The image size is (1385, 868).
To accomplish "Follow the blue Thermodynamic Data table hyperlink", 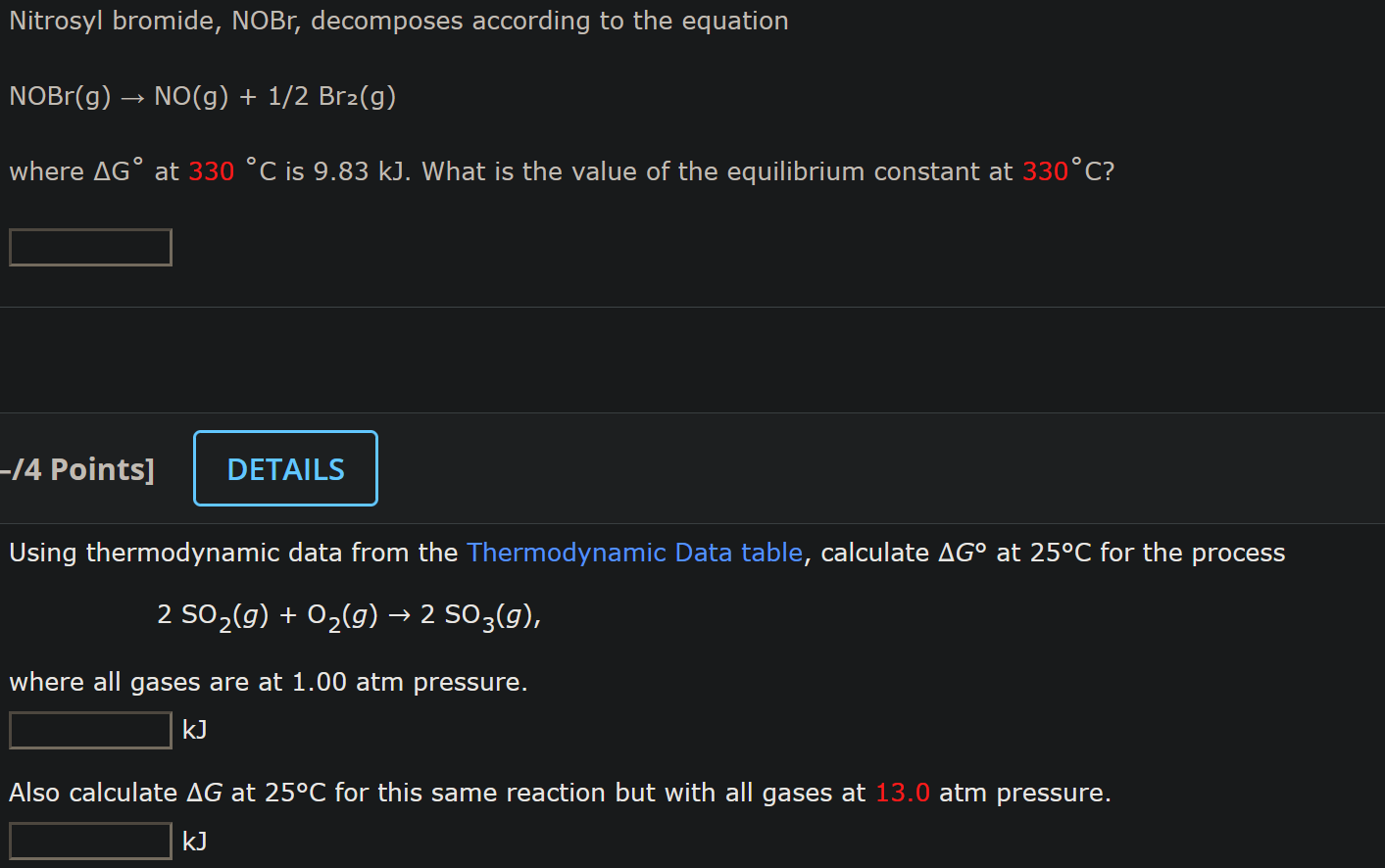I will pos(633,553).
